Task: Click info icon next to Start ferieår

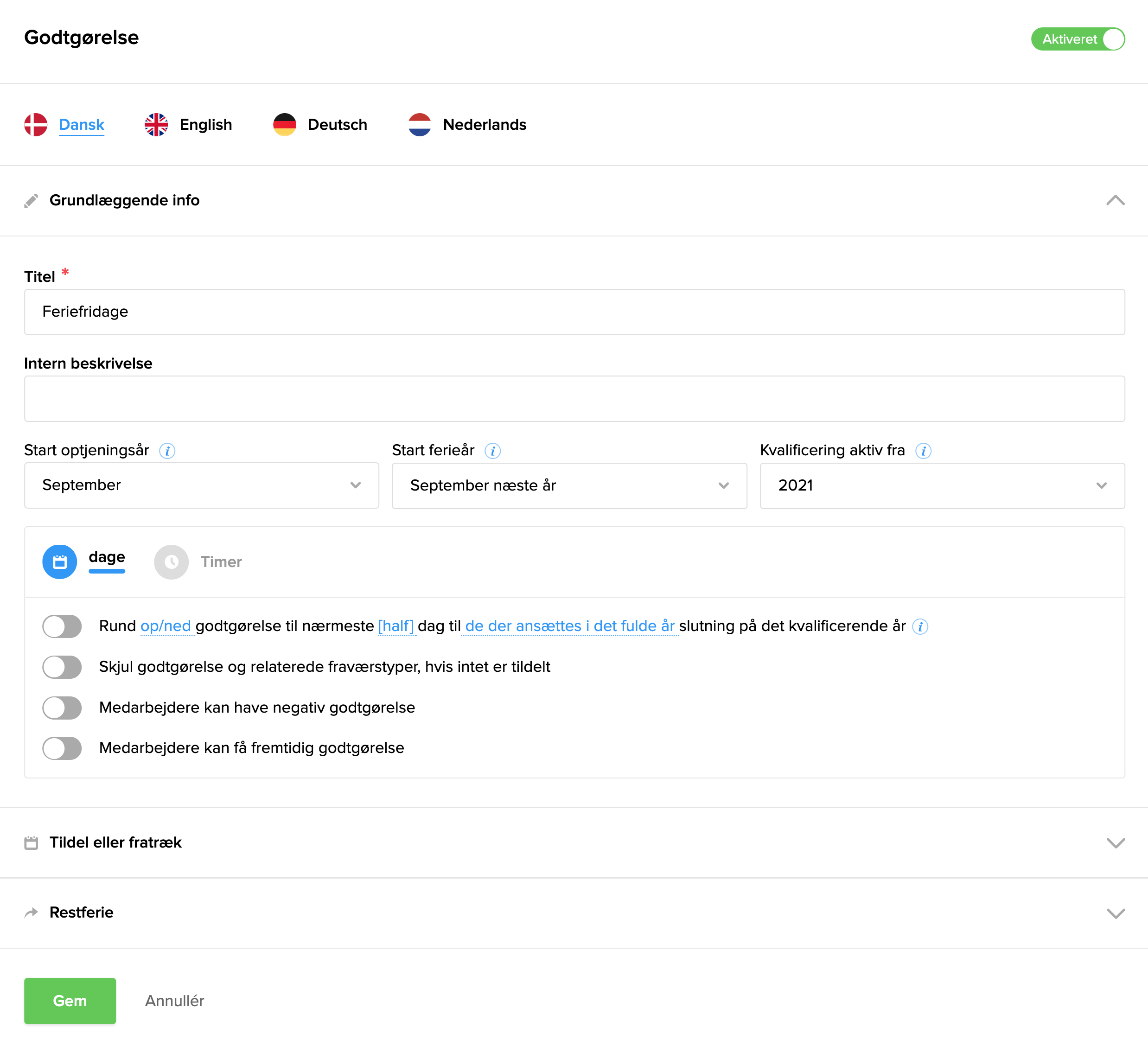Action: [492, 451]
